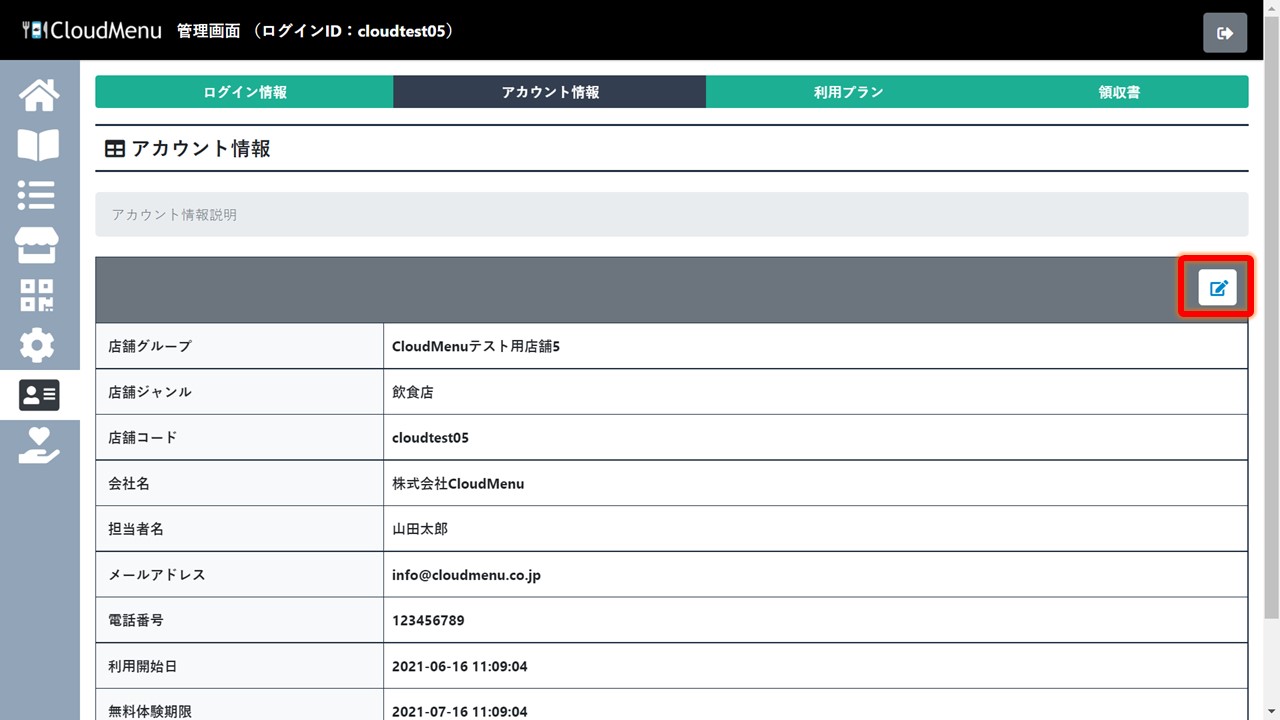
Task: Click the 担当者名 label cell
Action: pyautogui.click(x=240, y=529)
